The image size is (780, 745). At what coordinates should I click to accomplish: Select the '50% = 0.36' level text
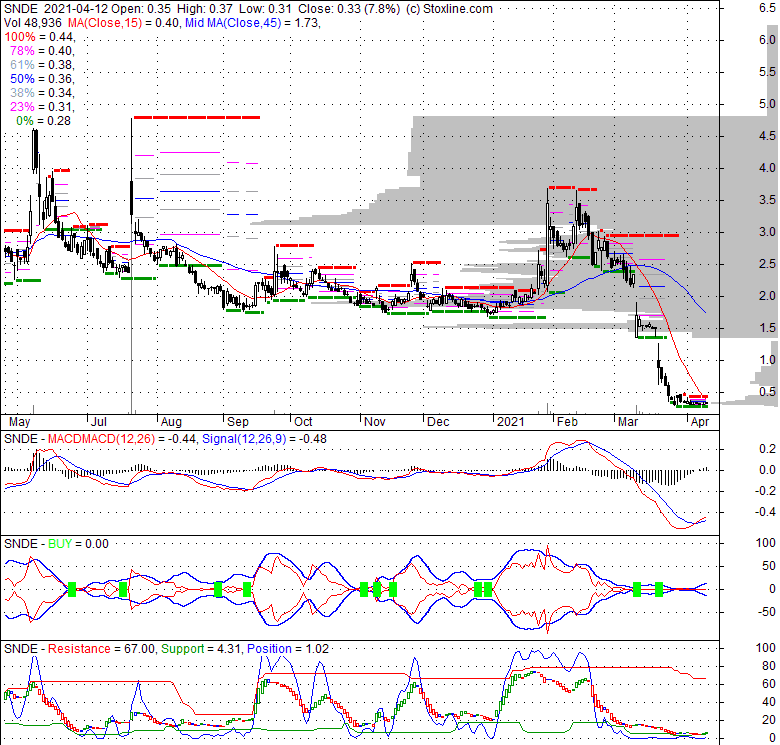click(x=42, y=79)
